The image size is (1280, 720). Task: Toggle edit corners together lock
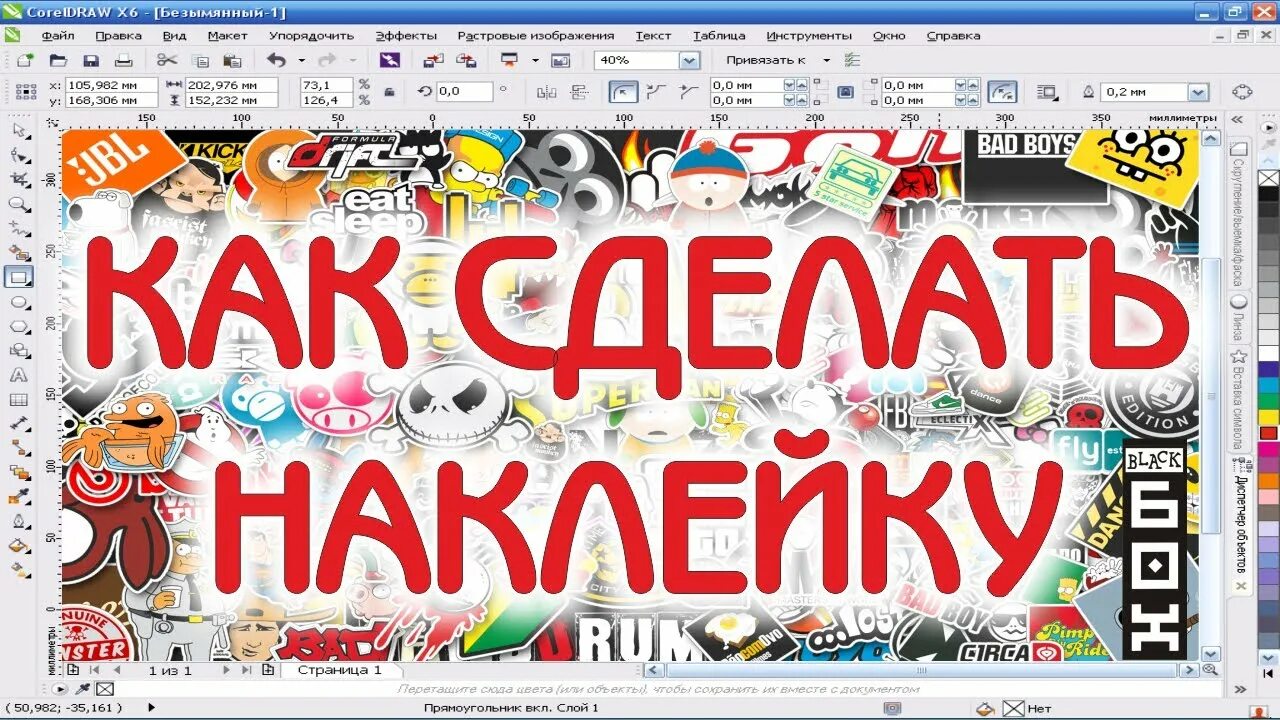(x=845, y=92)
